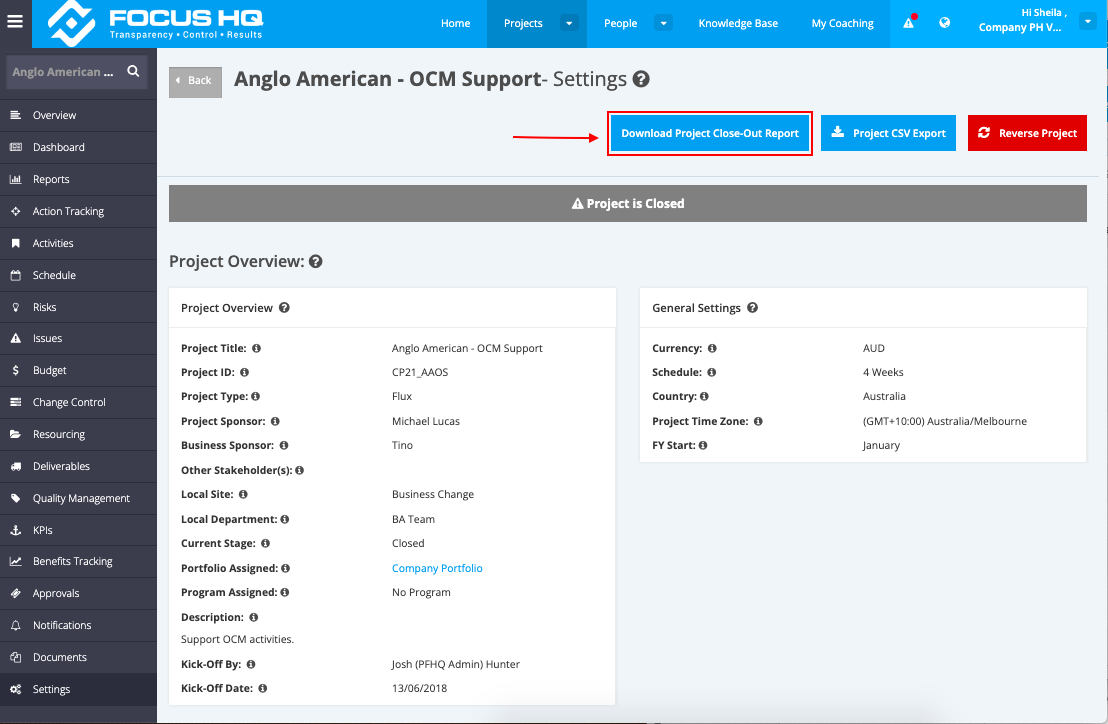The image size is (1108, 724).
Task: Click info icon beside Local Site
Action: (x=243, y=494)
